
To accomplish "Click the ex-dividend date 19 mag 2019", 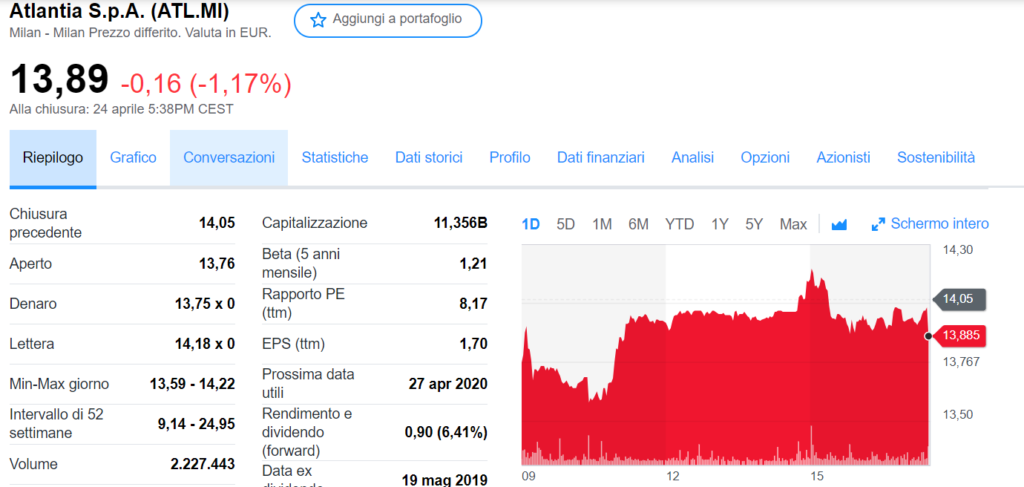I will tap(445, 480).
